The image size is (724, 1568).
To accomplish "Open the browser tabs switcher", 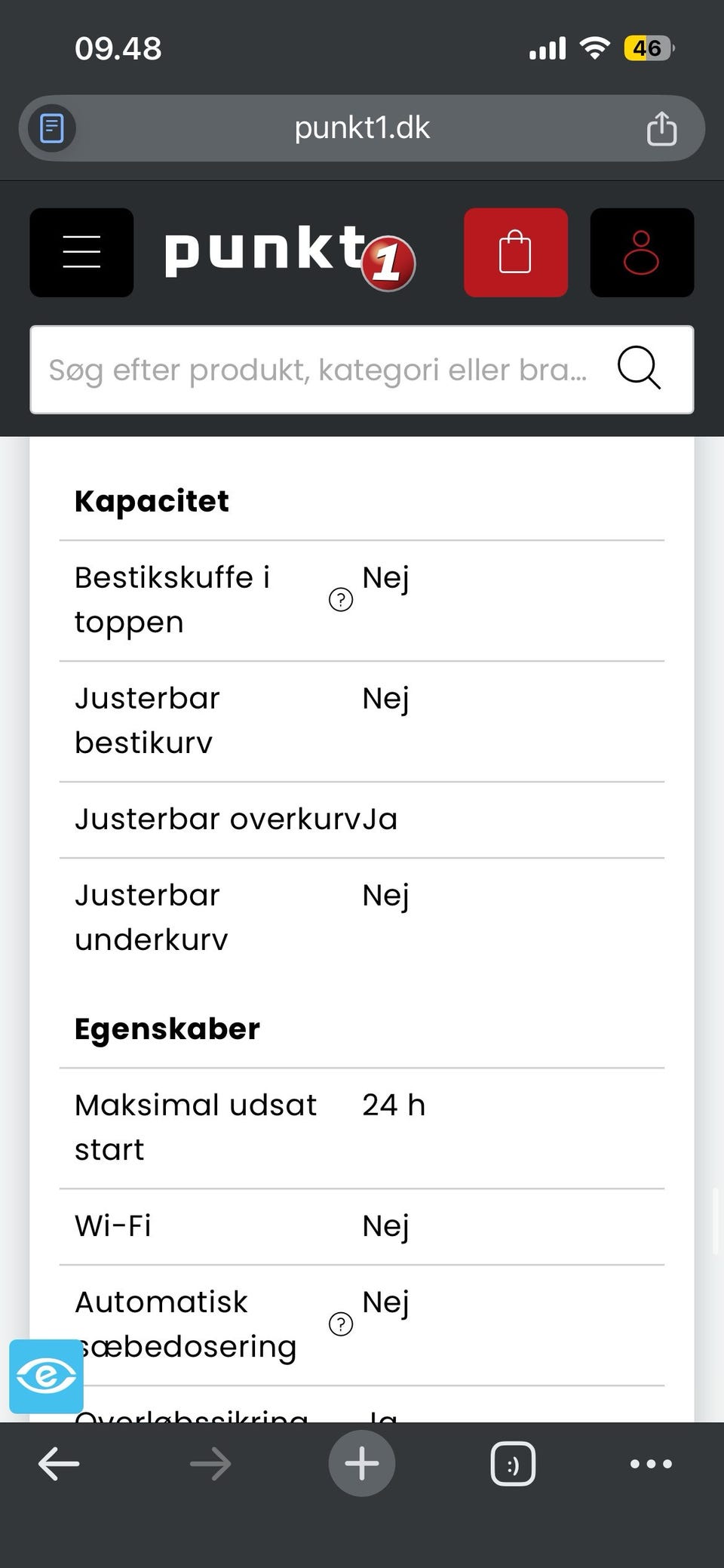I will tap(513, 1464).
